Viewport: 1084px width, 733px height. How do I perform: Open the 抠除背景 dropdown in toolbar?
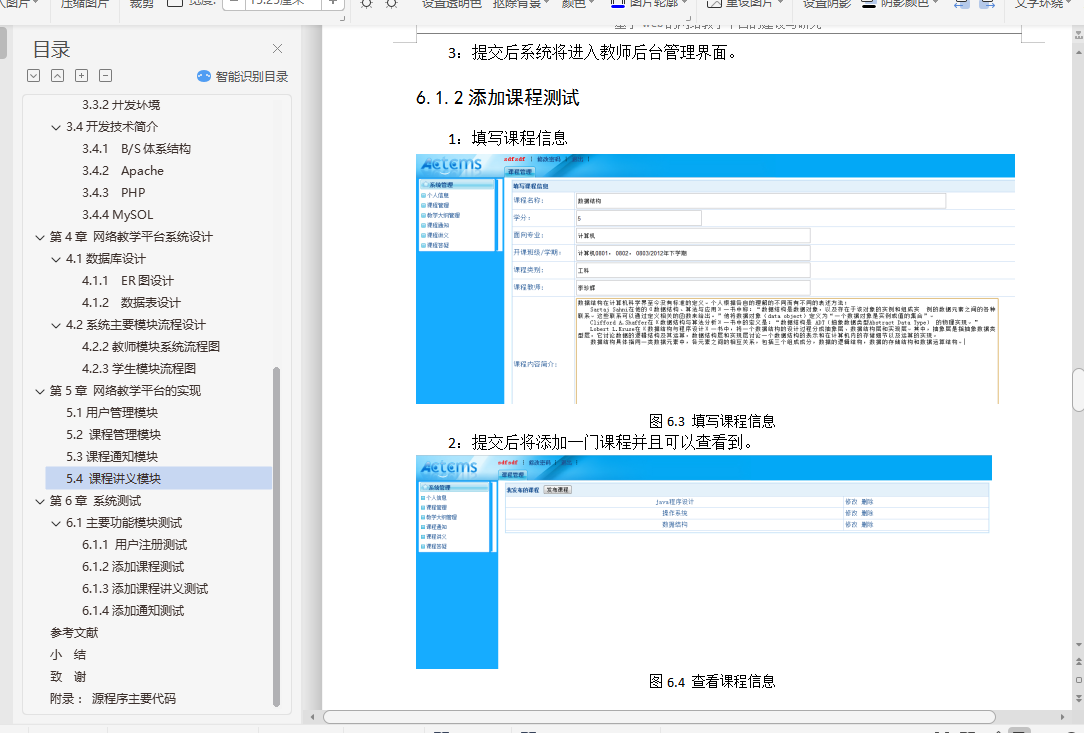click(521, 4)
